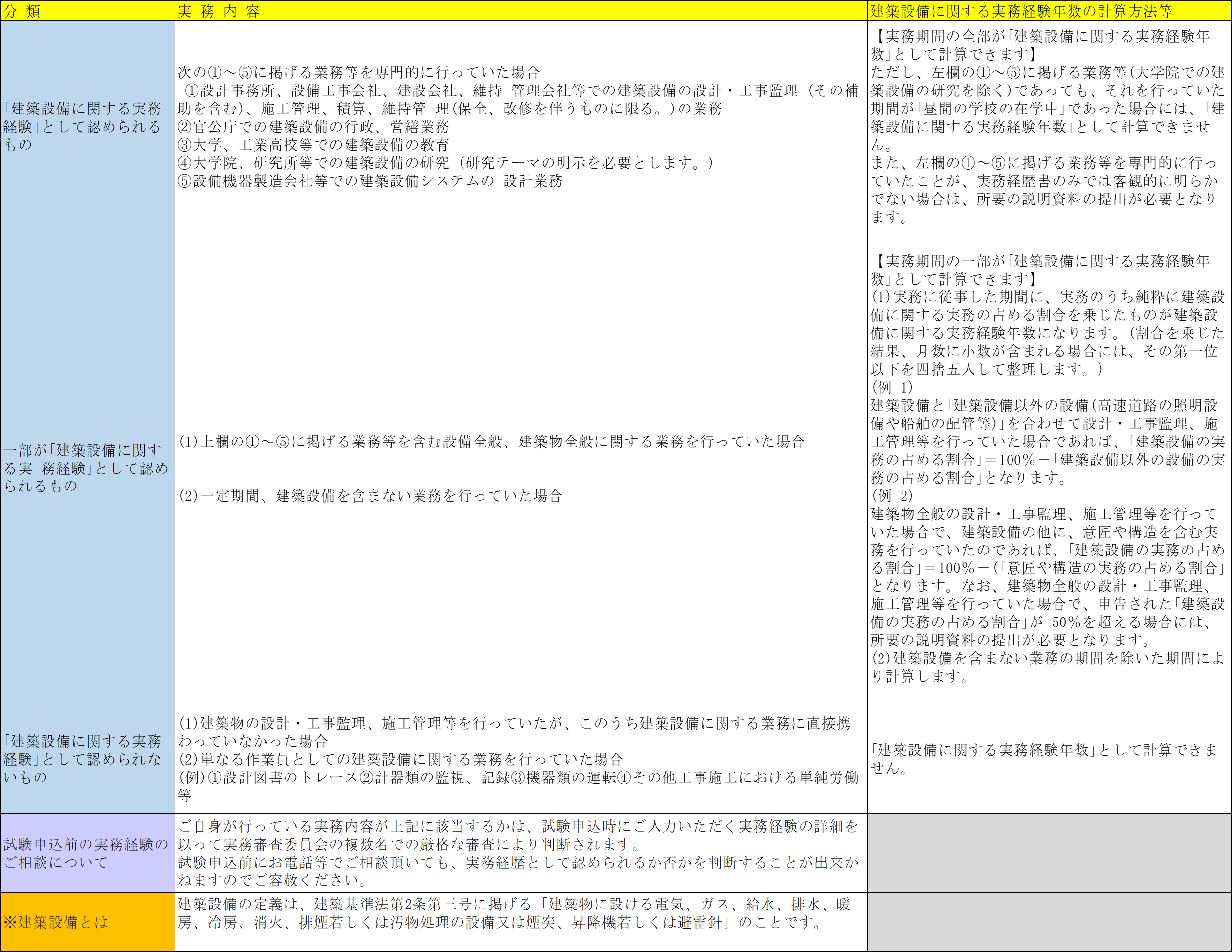Screen dimensions: 1232x952
Task: Select the blue 「建築設備に関する実務経験」として認められるもの cell
Action: [x=87, y=127]
